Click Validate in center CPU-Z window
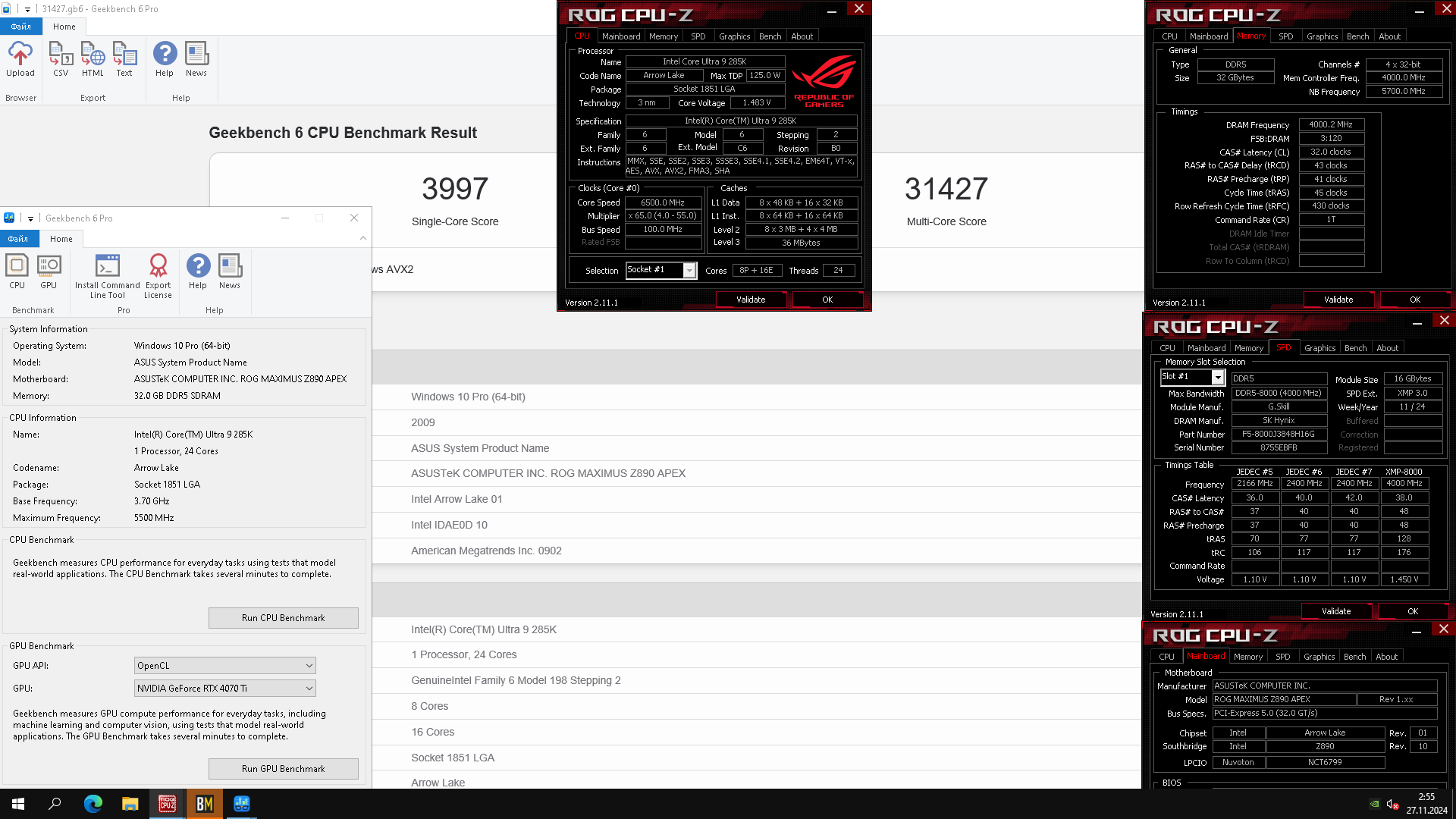Screen dimensions: 1456x819 coord(751,300)
